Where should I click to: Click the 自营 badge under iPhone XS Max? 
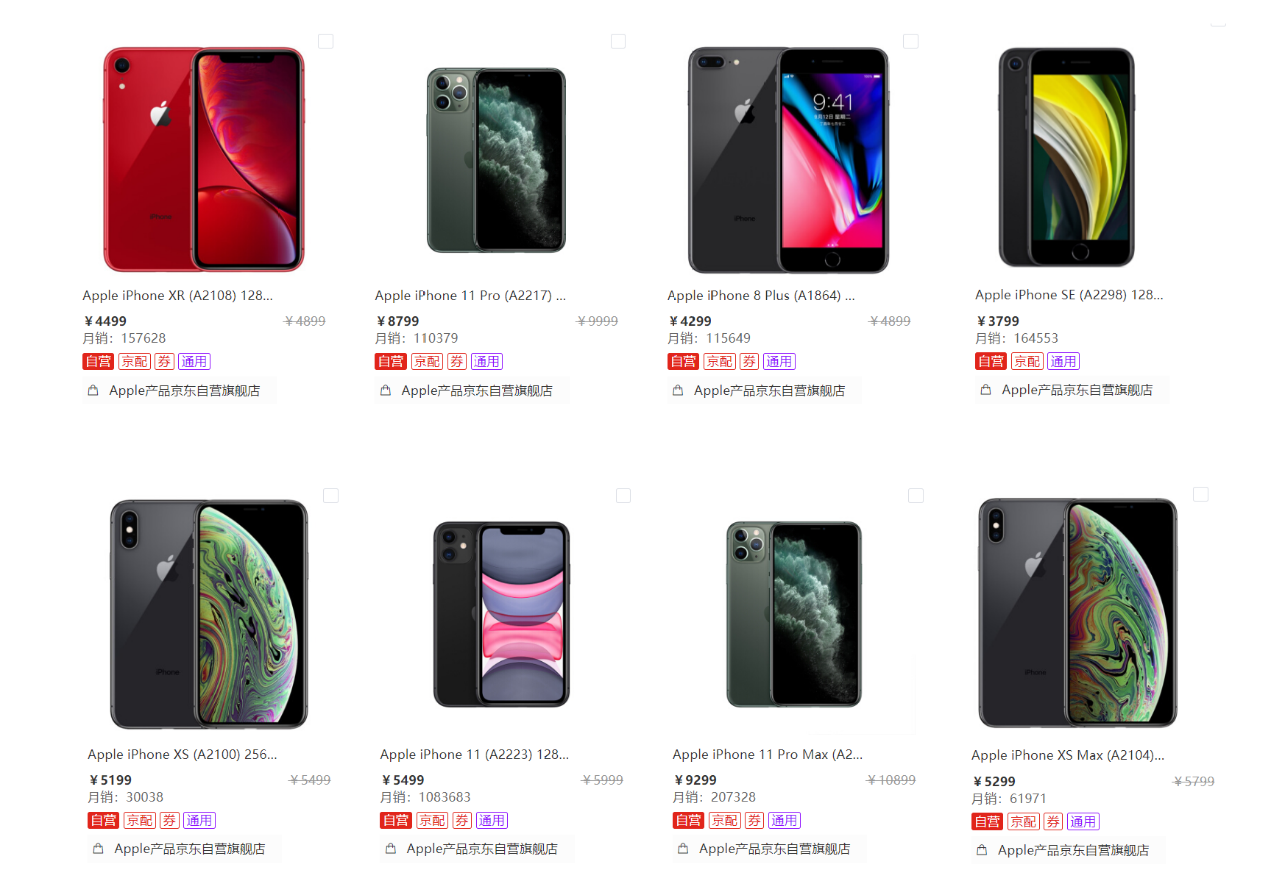pyautogui.click(x=987, y=822)
